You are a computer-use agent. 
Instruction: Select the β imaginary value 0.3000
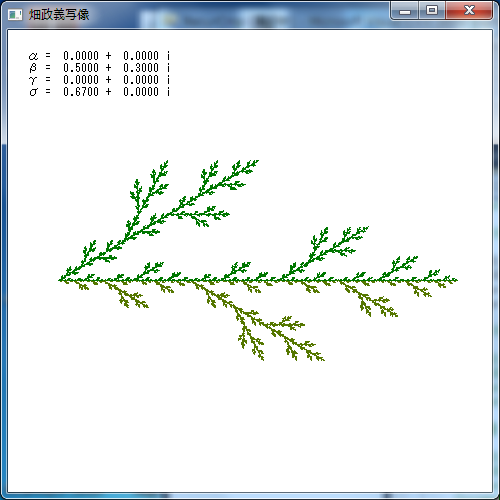[x=141, y=68]
